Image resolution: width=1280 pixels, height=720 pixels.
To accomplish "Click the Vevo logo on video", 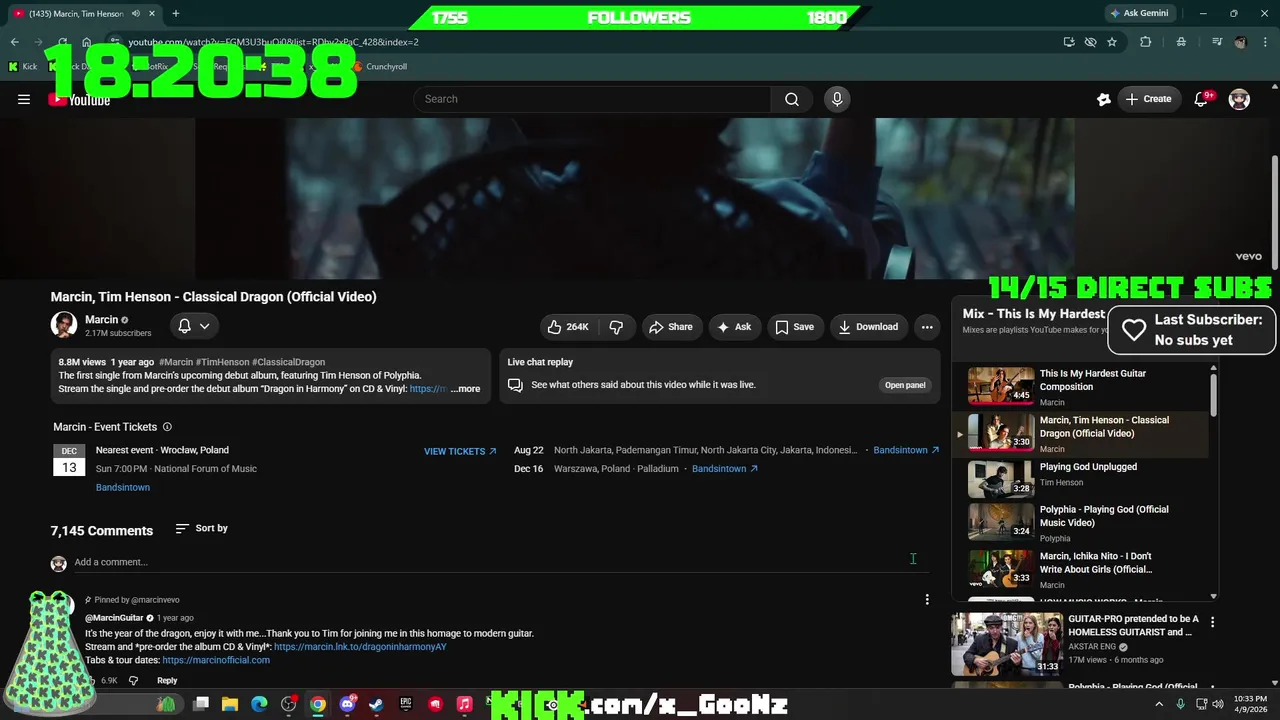I will click(1248, 257).
